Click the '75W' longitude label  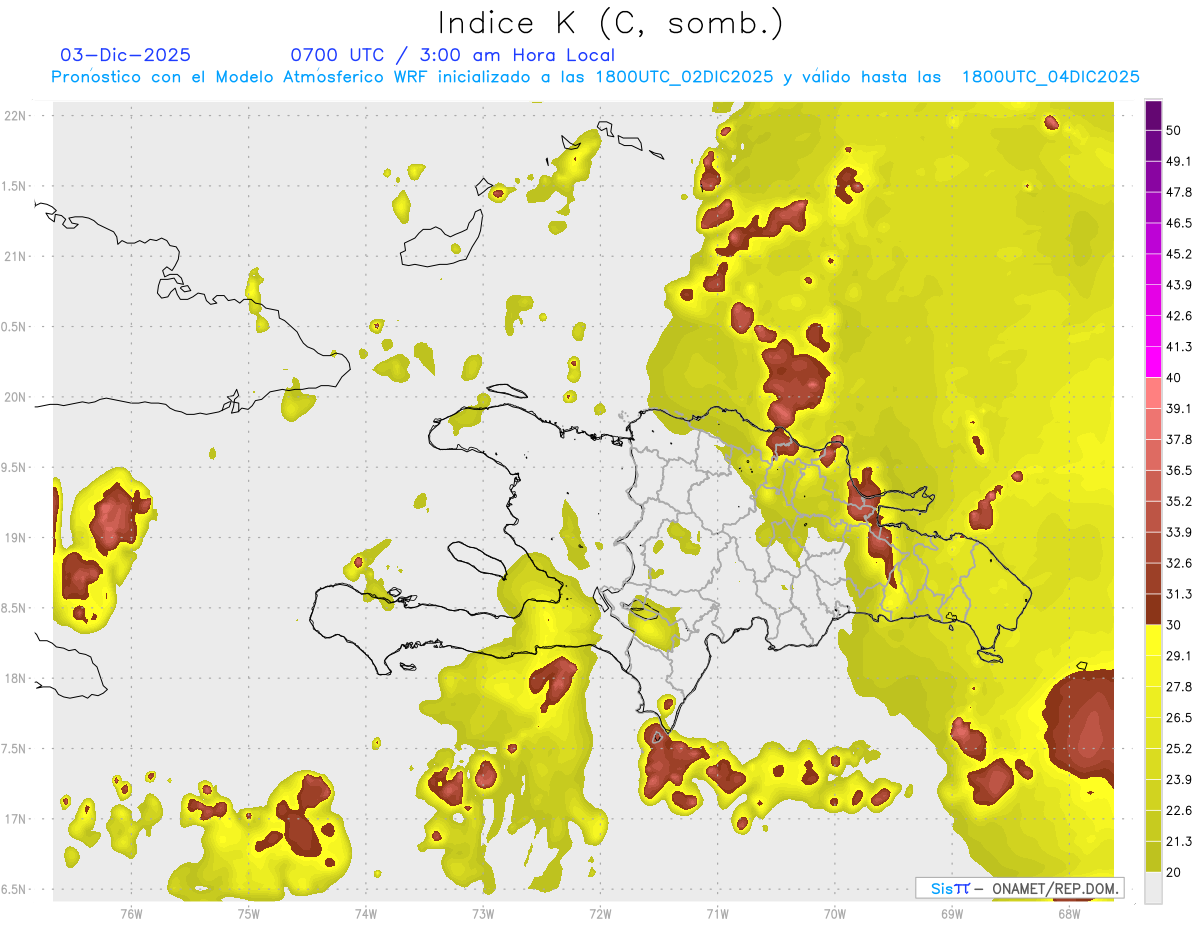(249, 913)
